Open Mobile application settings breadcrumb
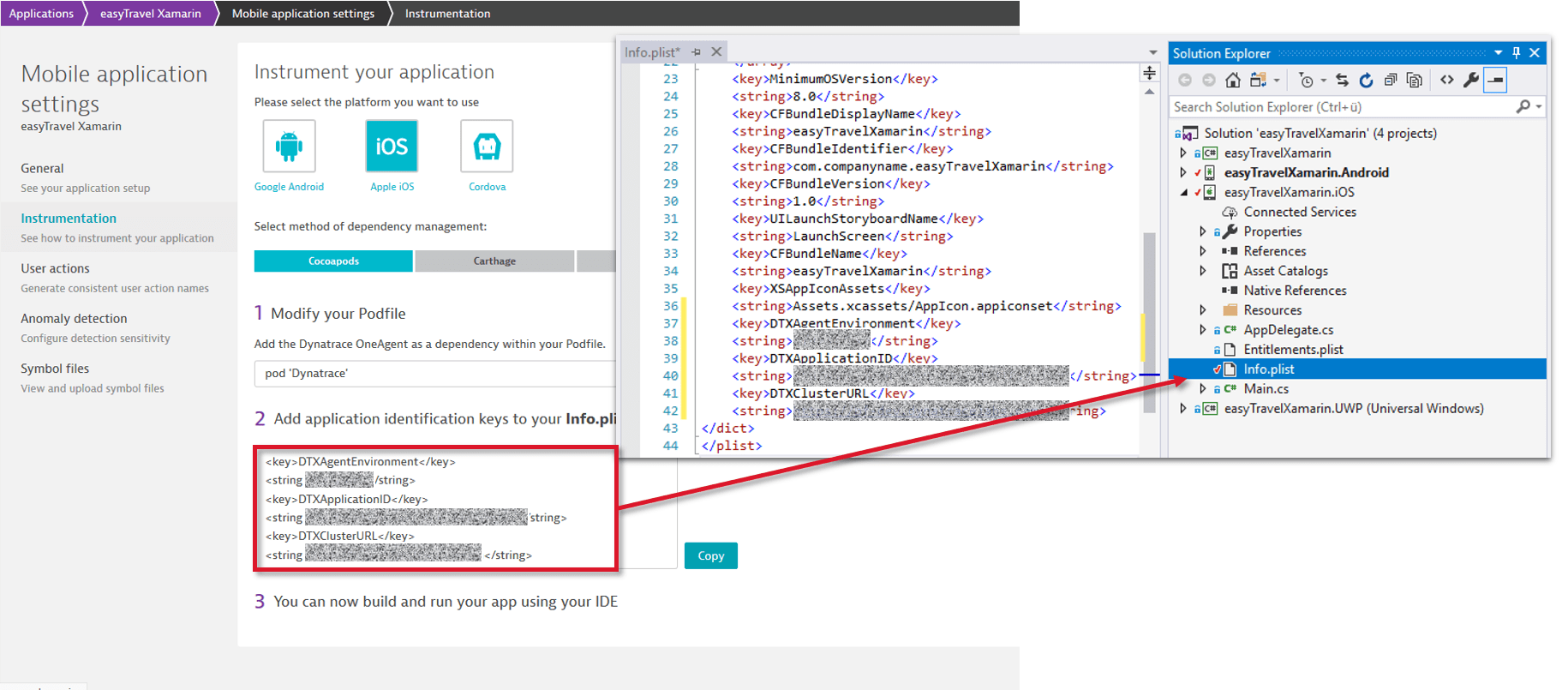1568x690 pixels. click(x=303, y=13)
